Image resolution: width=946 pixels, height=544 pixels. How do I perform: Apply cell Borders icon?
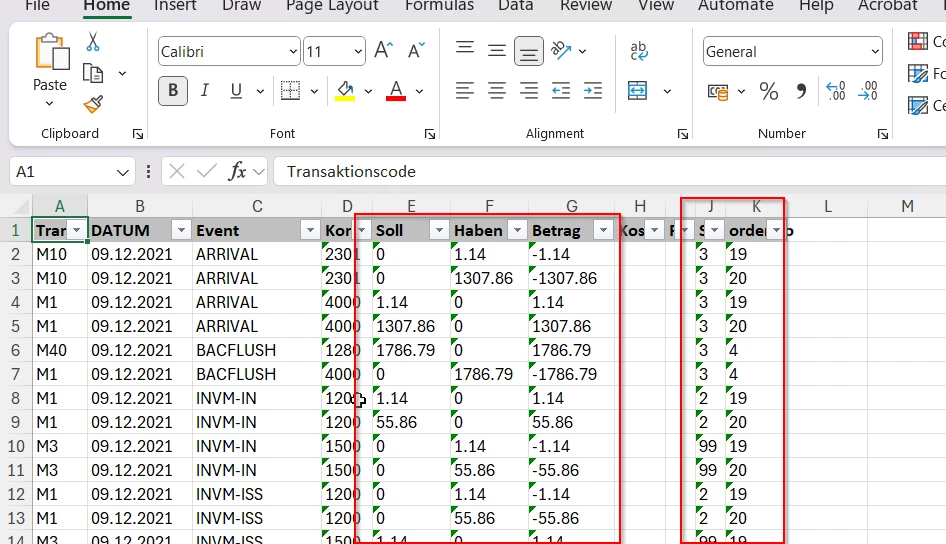[x=290, y=91]
